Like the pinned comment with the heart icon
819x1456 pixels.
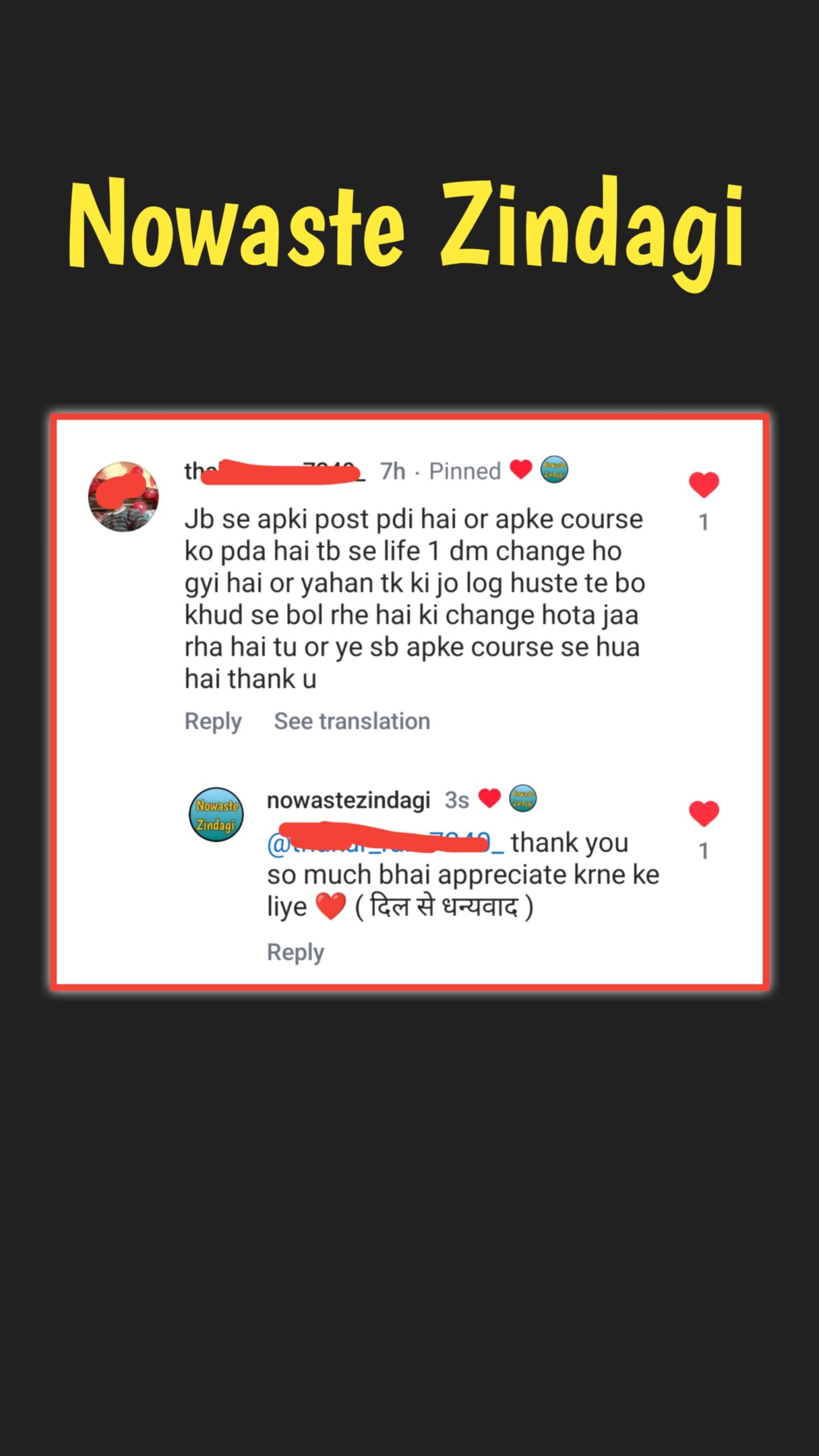point(704,485)
